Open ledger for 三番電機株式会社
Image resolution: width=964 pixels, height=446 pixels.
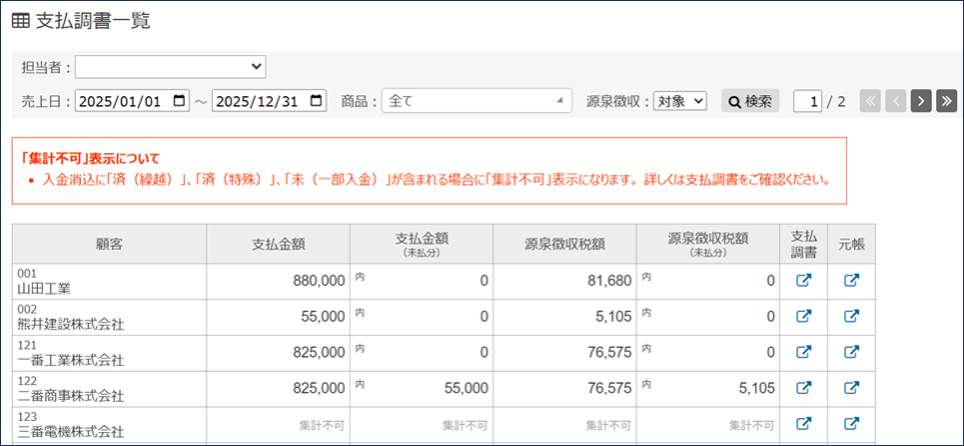(x=851, y=424)
